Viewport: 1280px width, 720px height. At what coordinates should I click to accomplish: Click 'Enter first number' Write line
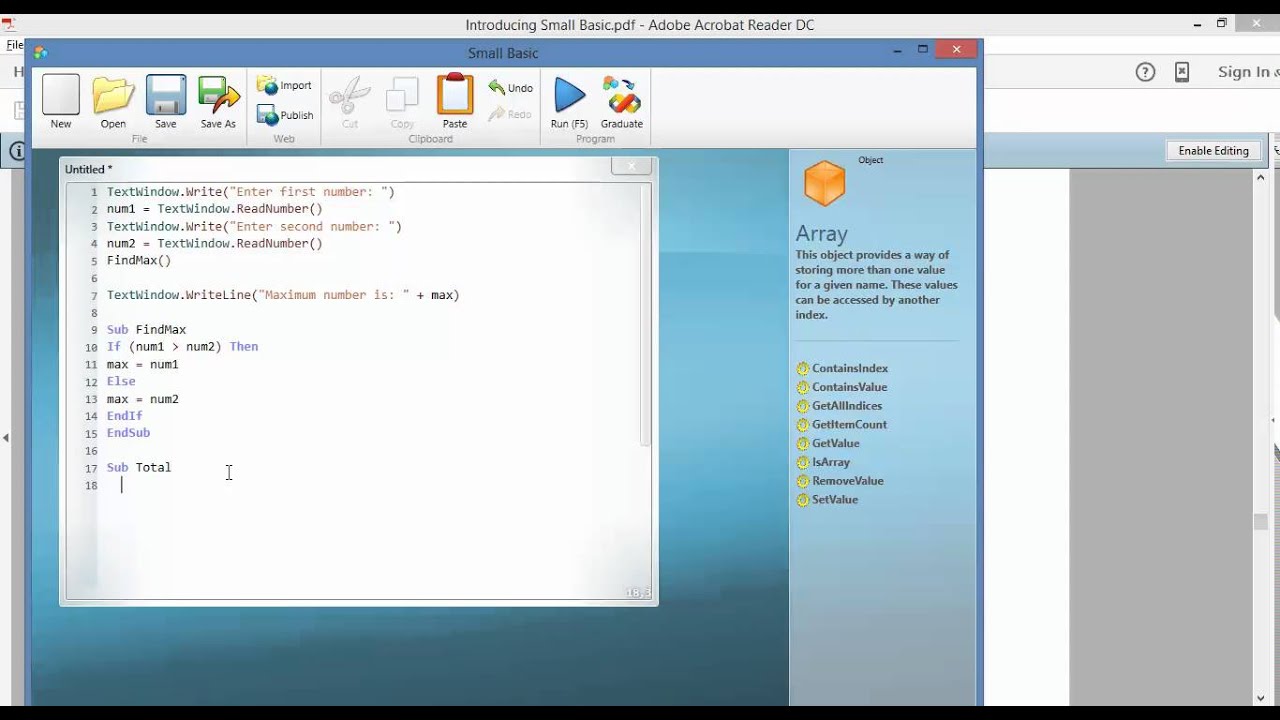251,192
